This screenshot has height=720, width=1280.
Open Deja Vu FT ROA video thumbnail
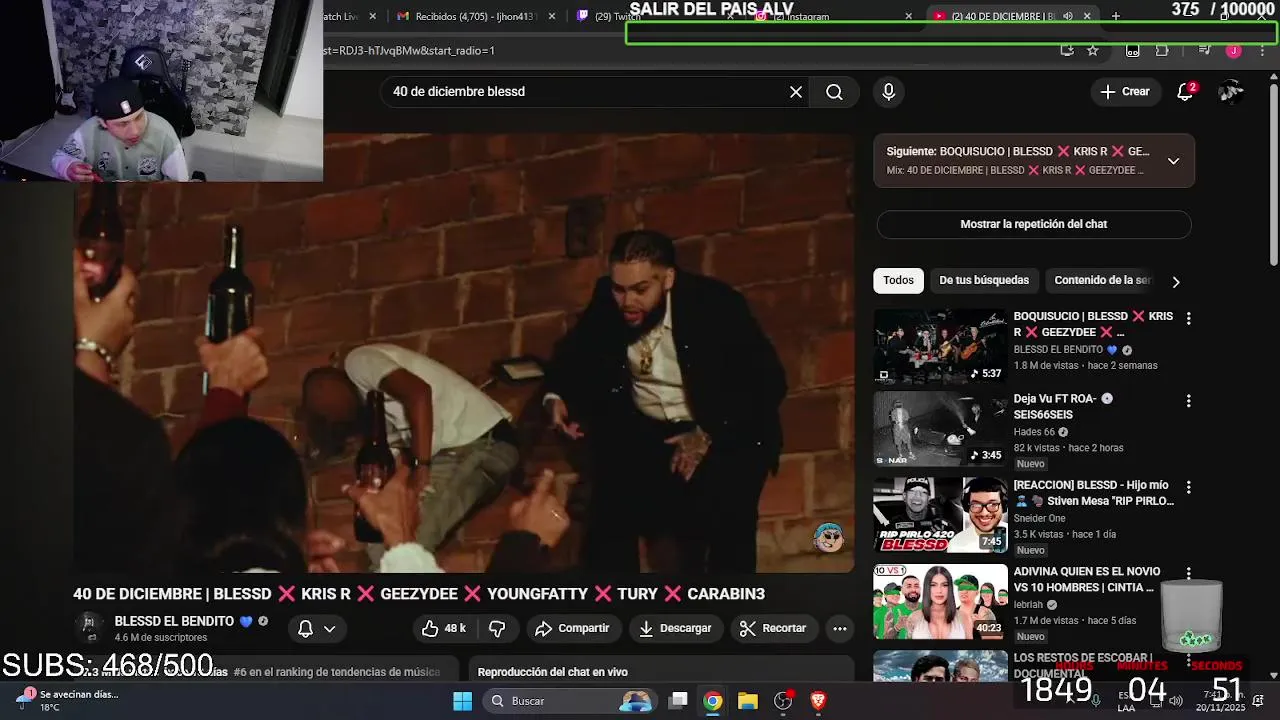pos(941,429)
